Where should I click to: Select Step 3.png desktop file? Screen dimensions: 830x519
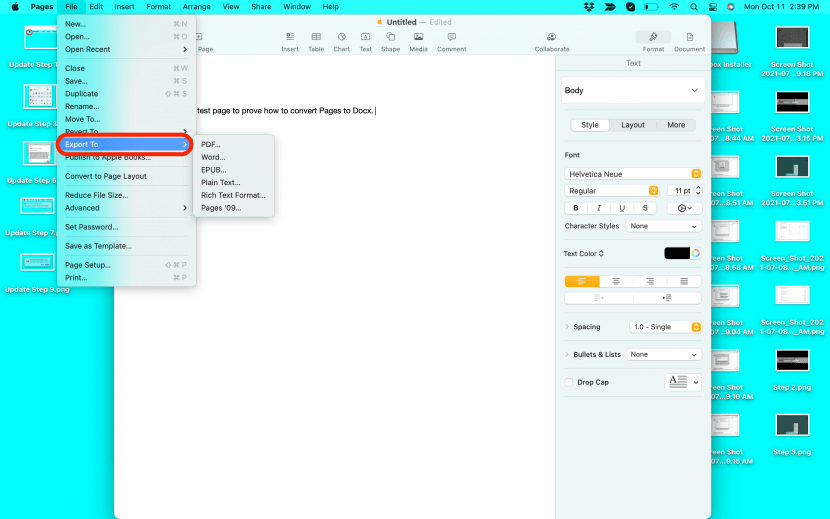point(792,435)
